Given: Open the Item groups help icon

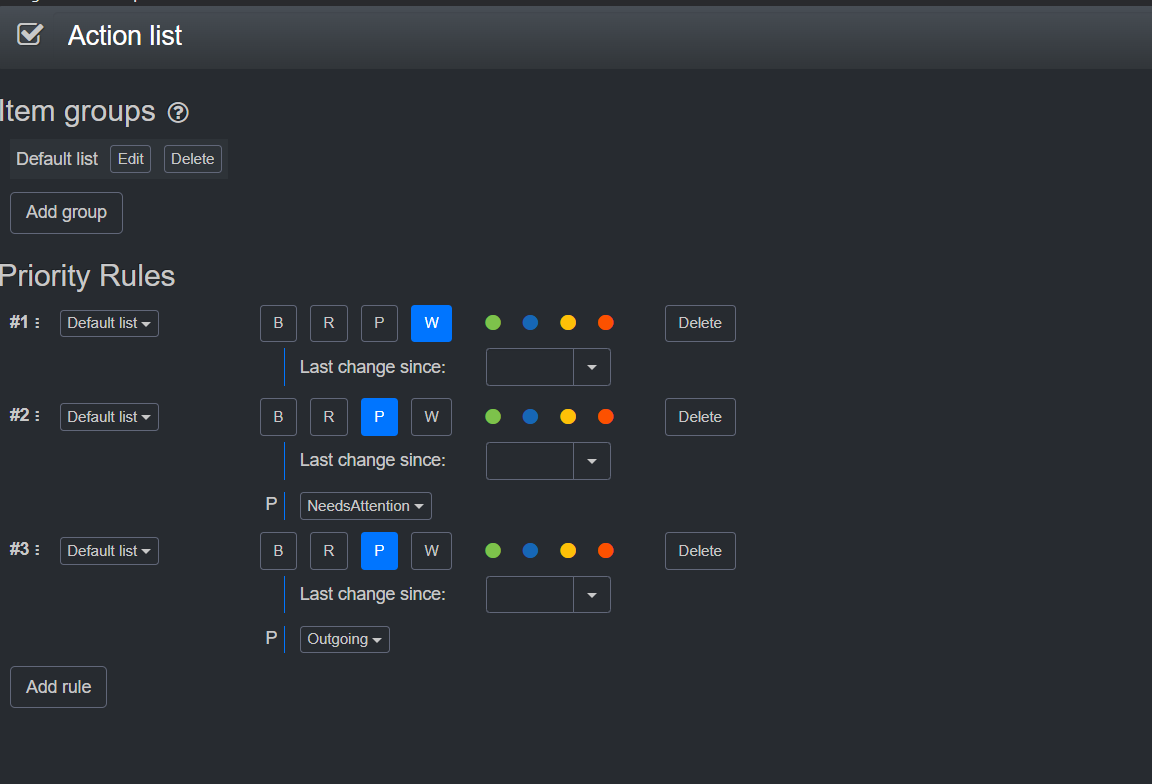Looking at the screenshot, I should tap(178, 113).
